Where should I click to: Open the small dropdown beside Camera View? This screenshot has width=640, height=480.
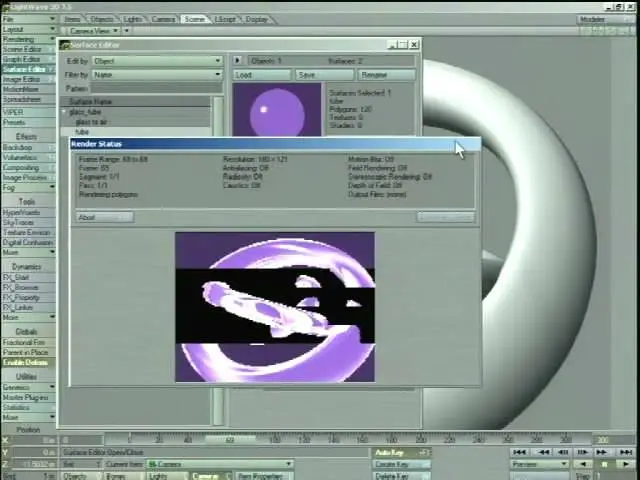pyautogui.click(x=127, y=31)
